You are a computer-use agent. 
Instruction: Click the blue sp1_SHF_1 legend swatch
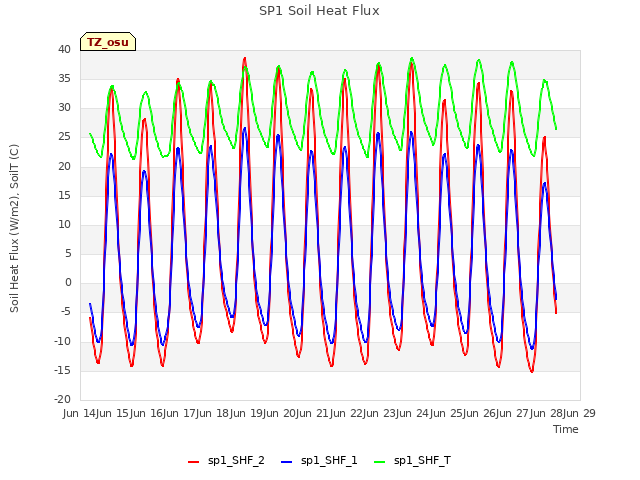click(287, 462)
